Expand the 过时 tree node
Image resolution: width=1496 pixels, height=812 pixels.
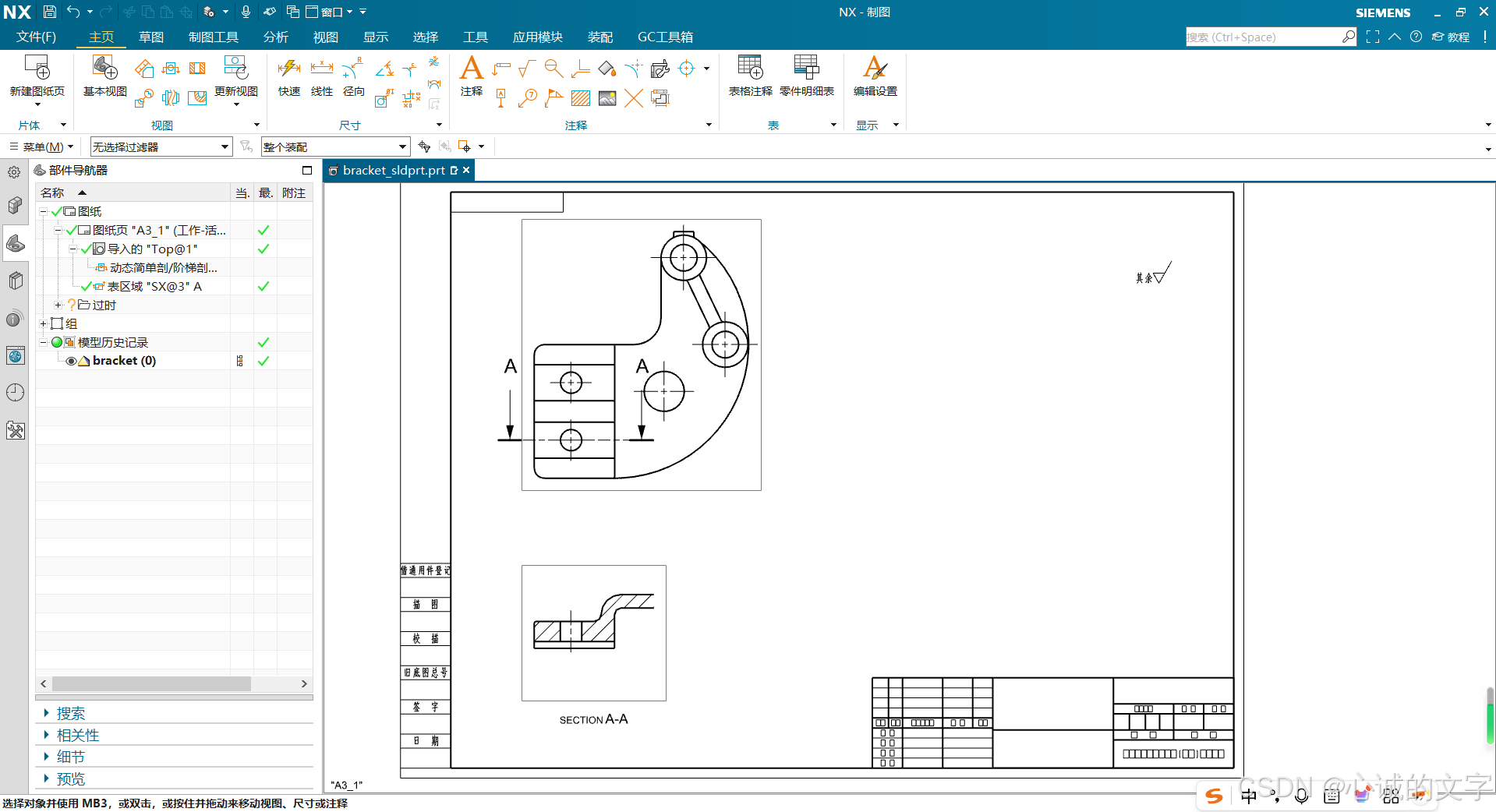point(58,305)
